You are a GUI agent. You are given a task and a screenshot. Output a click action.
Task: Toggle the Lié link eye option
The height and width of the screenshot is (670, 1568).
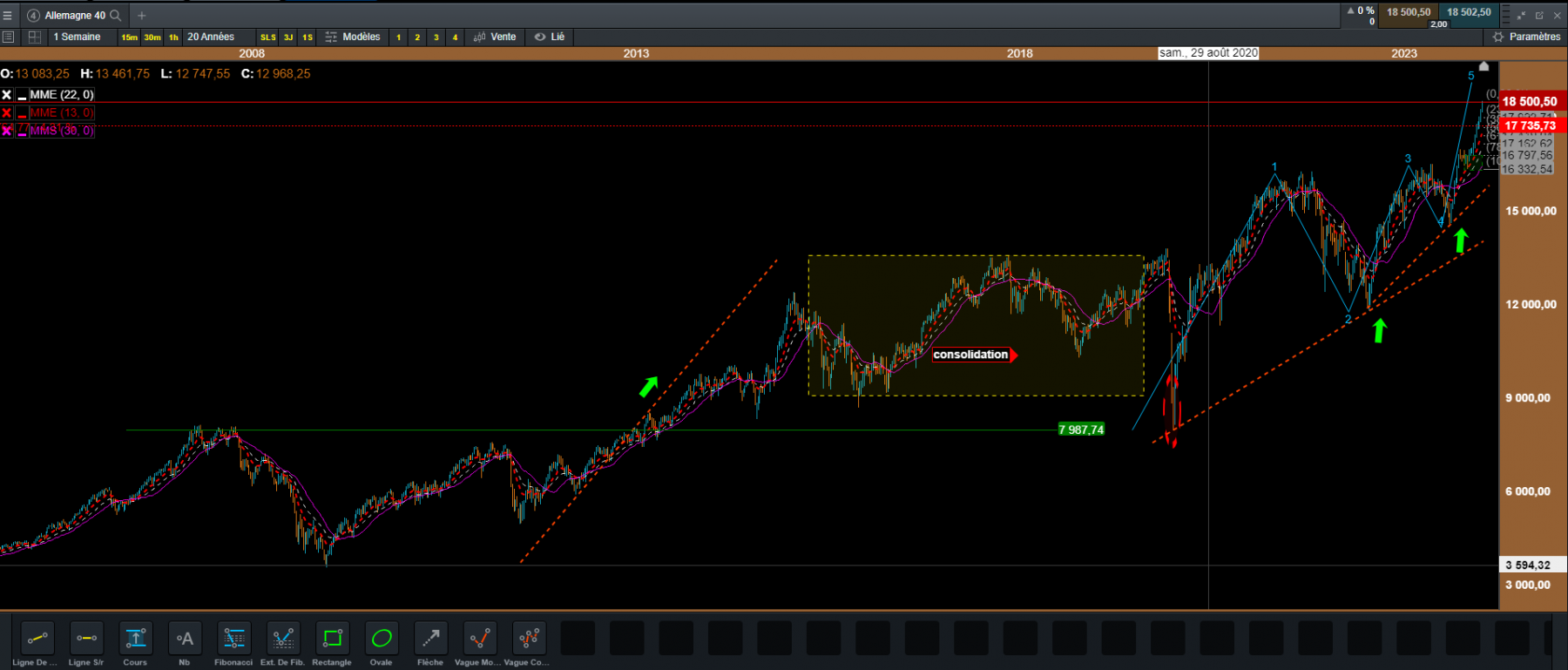coord(550,37)
